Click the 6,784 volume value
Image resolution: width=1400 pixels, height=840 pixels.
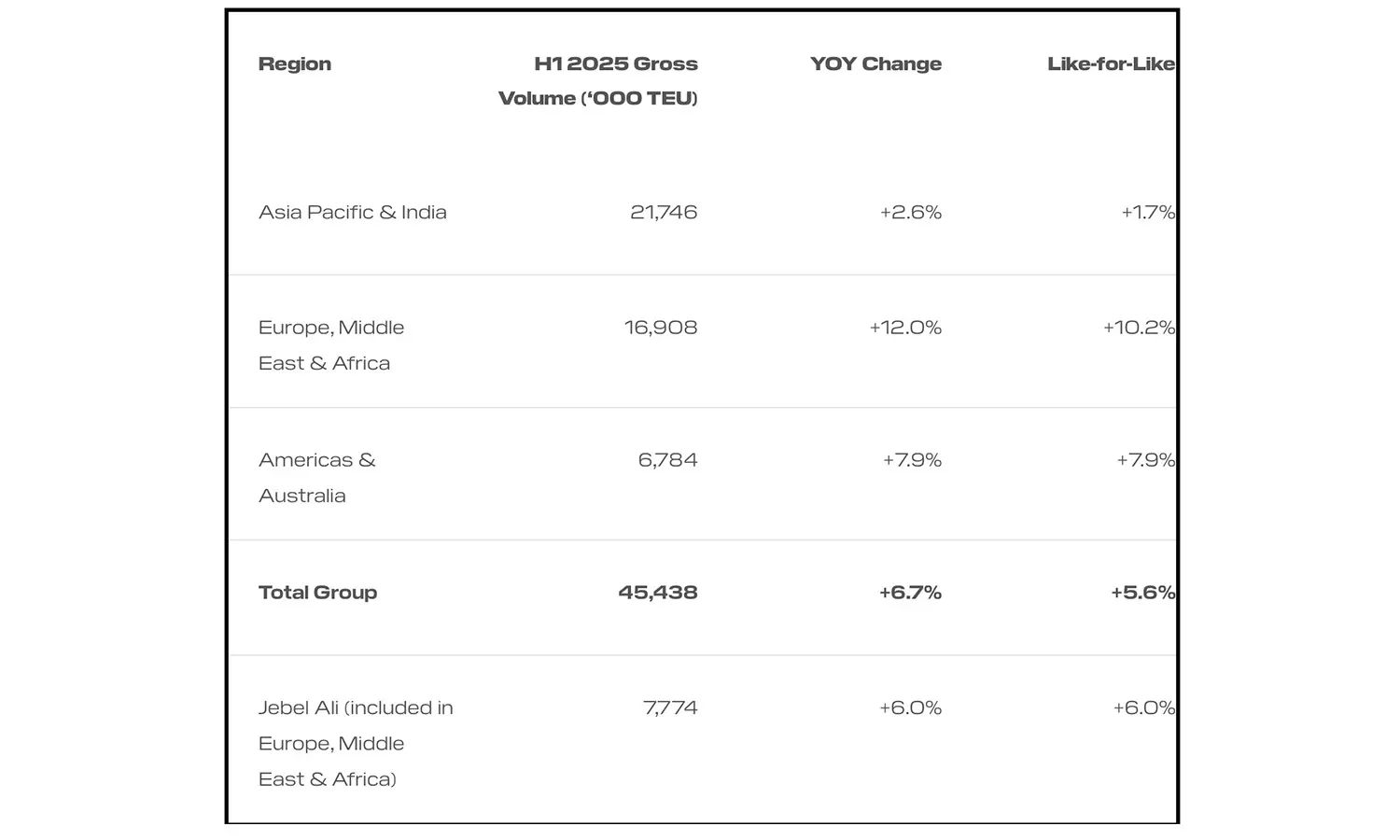(x=667, y=460)
